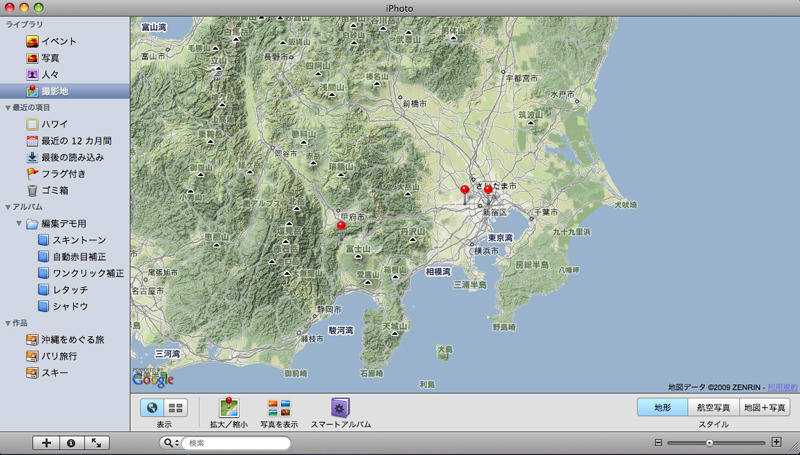Click the 名古屋市 map label

point(148,291)
